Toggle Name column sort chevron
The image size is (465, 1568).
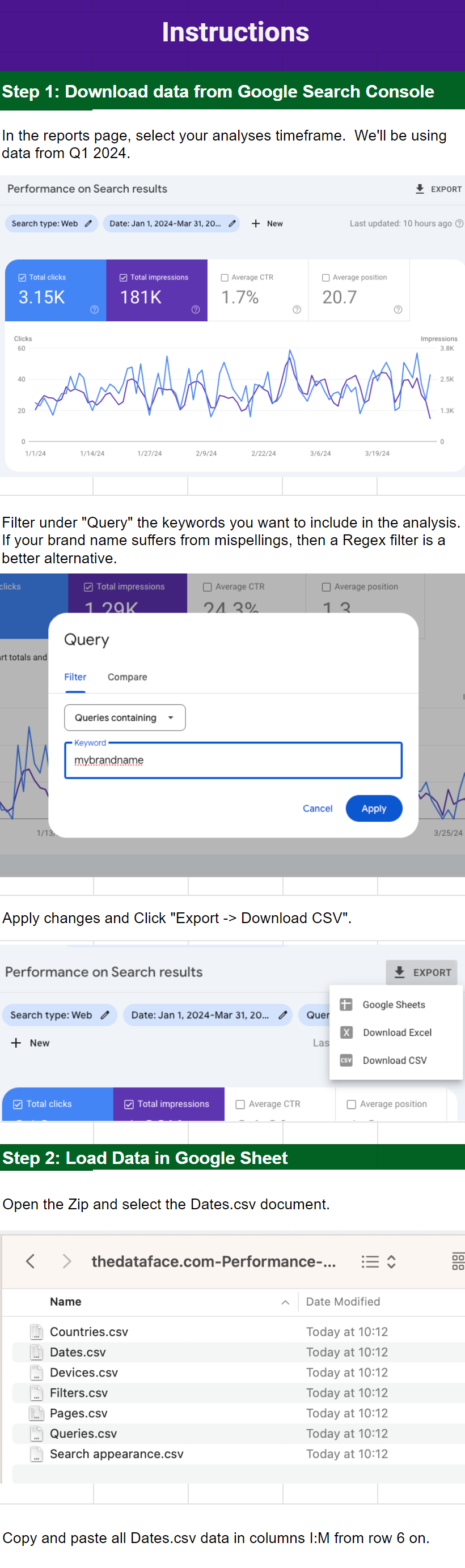[285, 1302]
